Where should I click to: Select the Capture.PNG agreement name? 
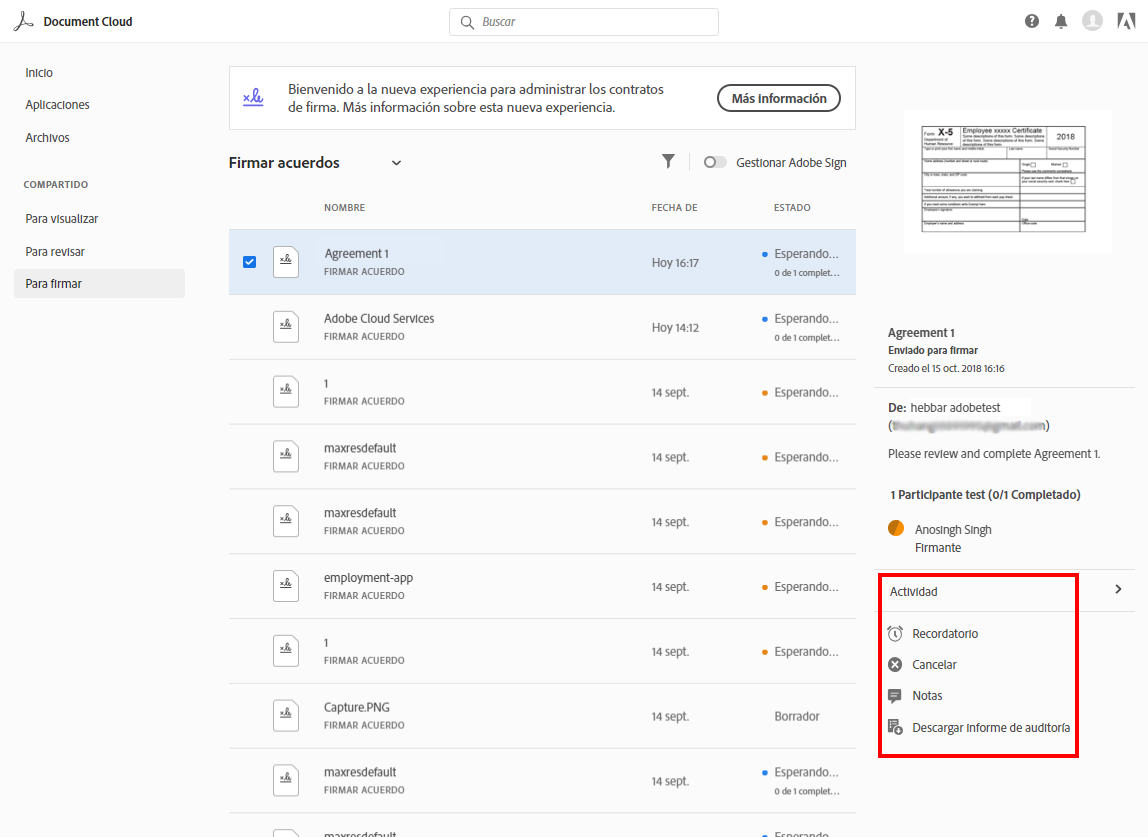click(x=357, y=707)
